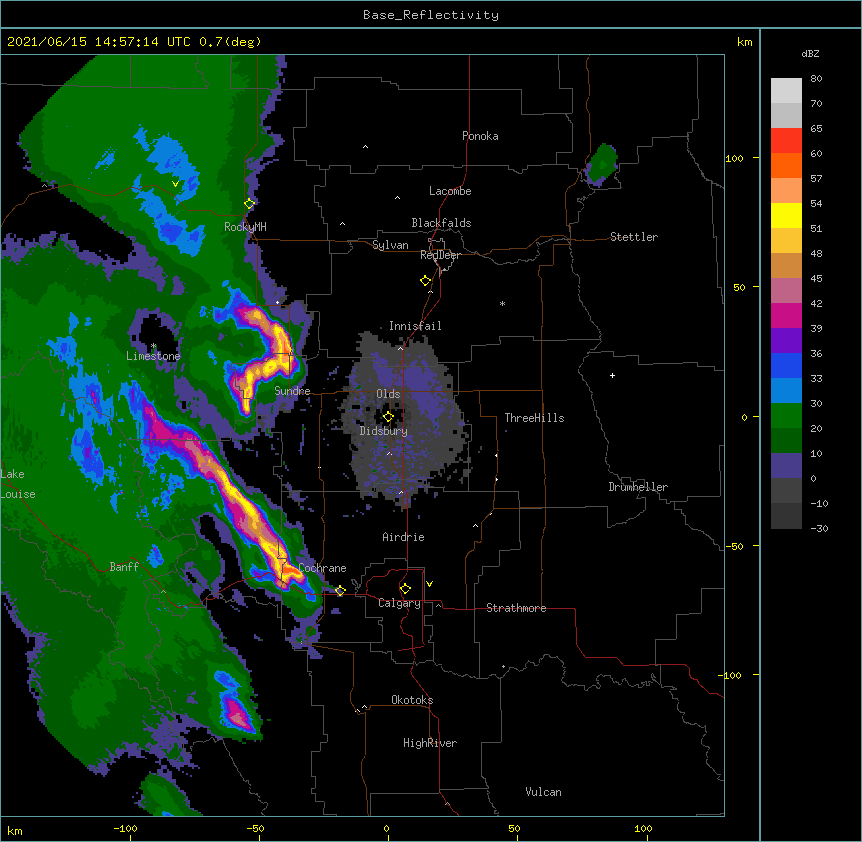Click the Cochrane label
The width and height of the screenshot is (862, 842).
pos(322,568)
